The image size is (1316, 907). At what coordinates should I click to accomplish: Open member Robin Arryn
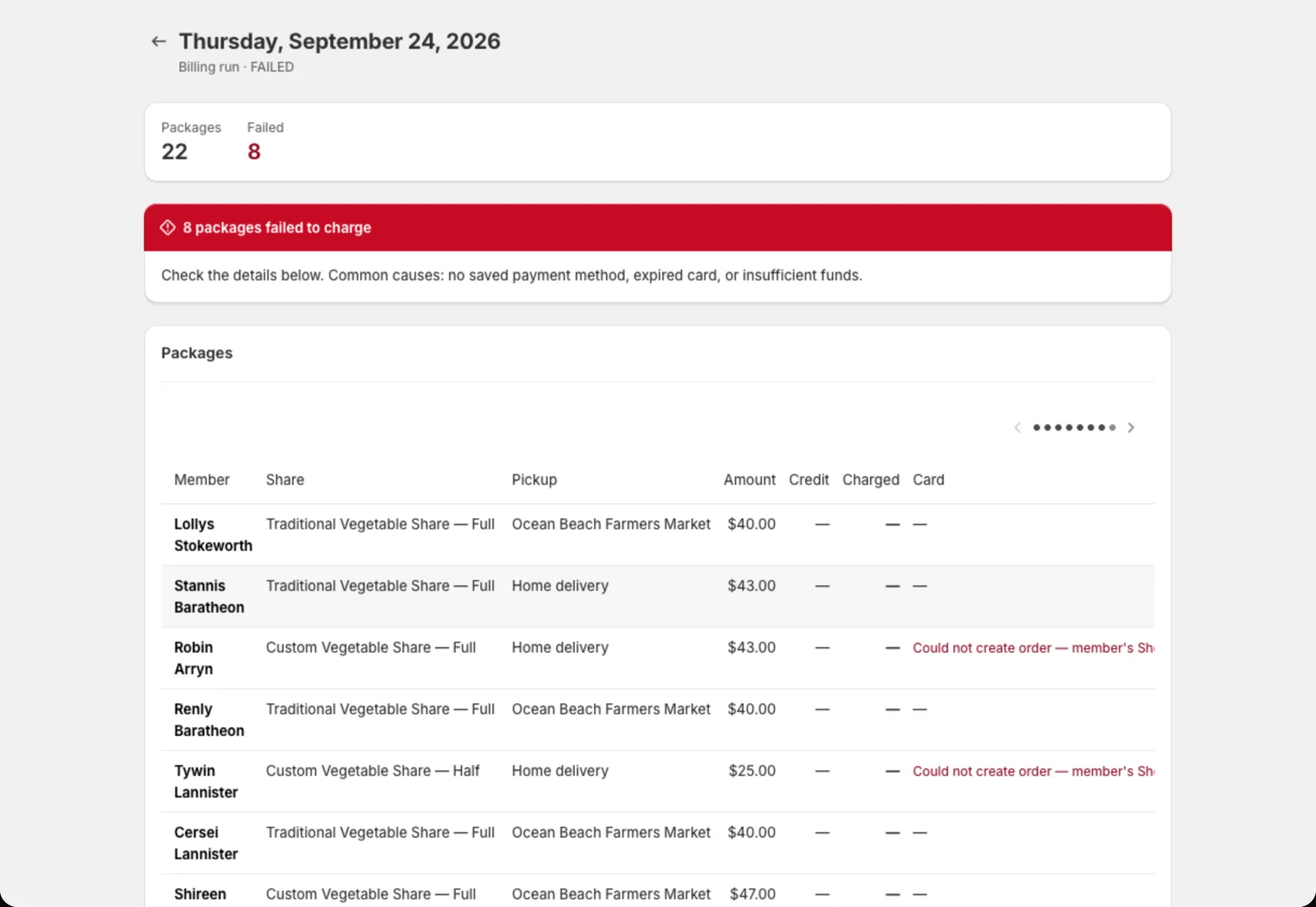(193, 658)
